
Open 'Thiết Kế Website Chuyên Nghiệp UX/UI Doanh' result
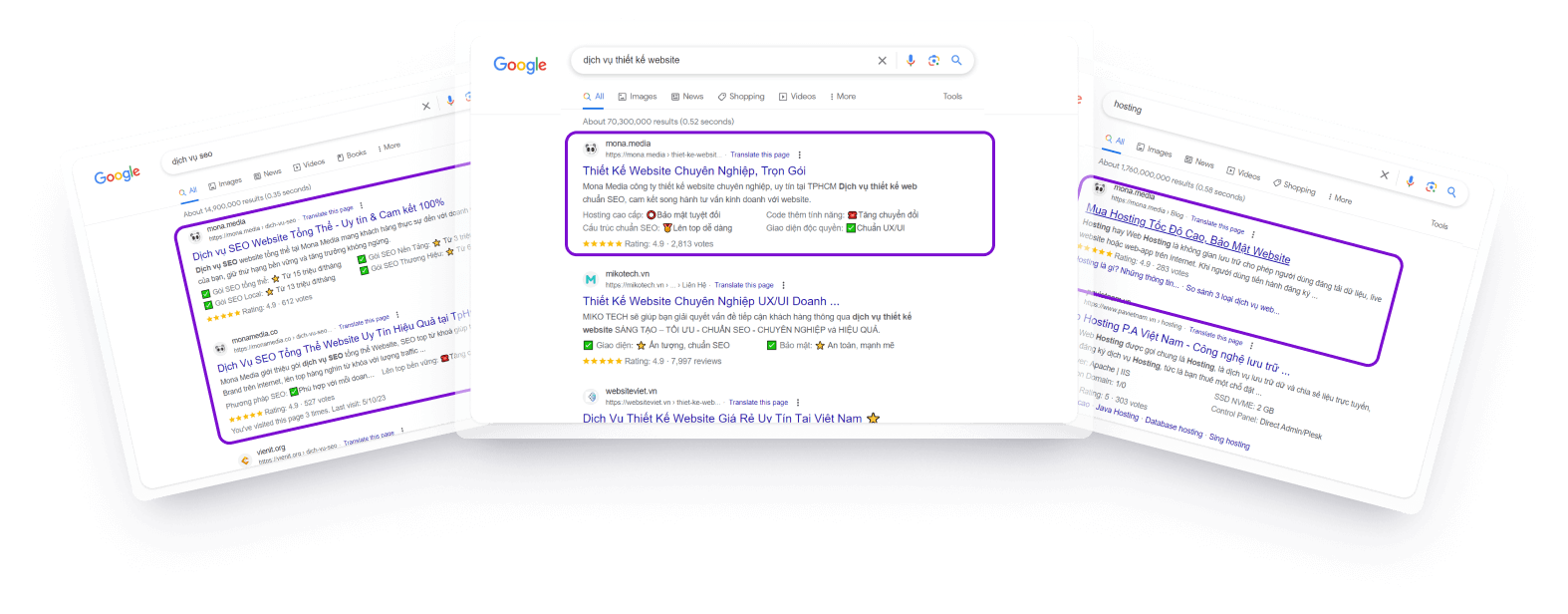tap(711, 301)
